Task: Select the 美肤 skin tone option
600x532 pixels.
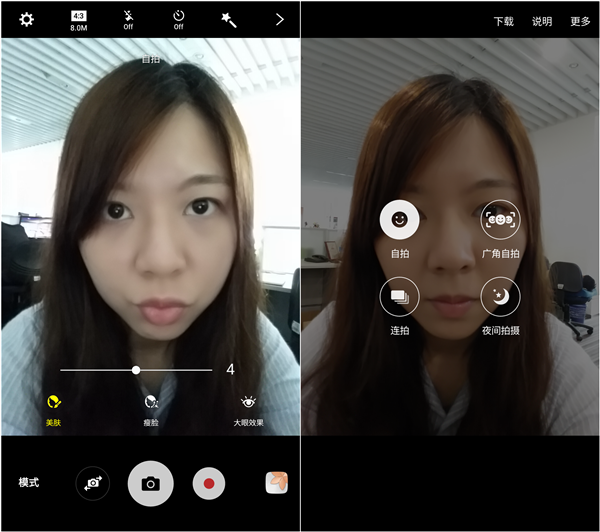Action: (x=53, y=408)
